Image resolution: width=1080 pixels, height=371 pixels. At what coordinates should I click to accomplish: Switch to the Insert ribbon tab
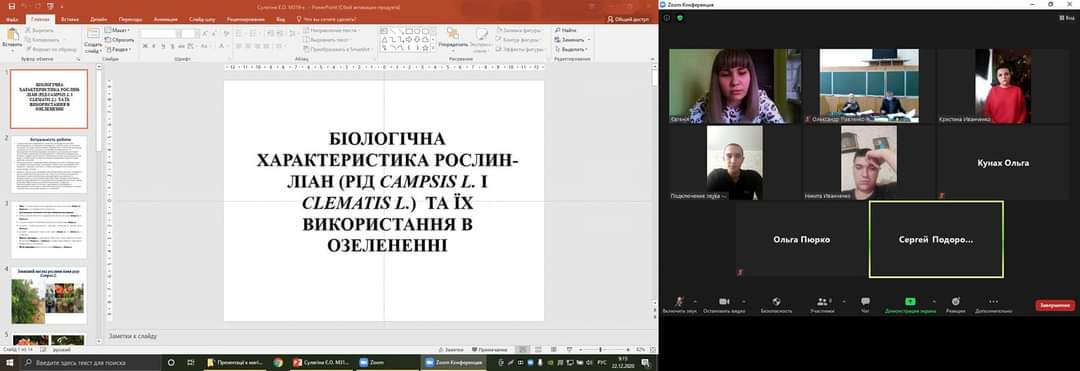(70, 19)
